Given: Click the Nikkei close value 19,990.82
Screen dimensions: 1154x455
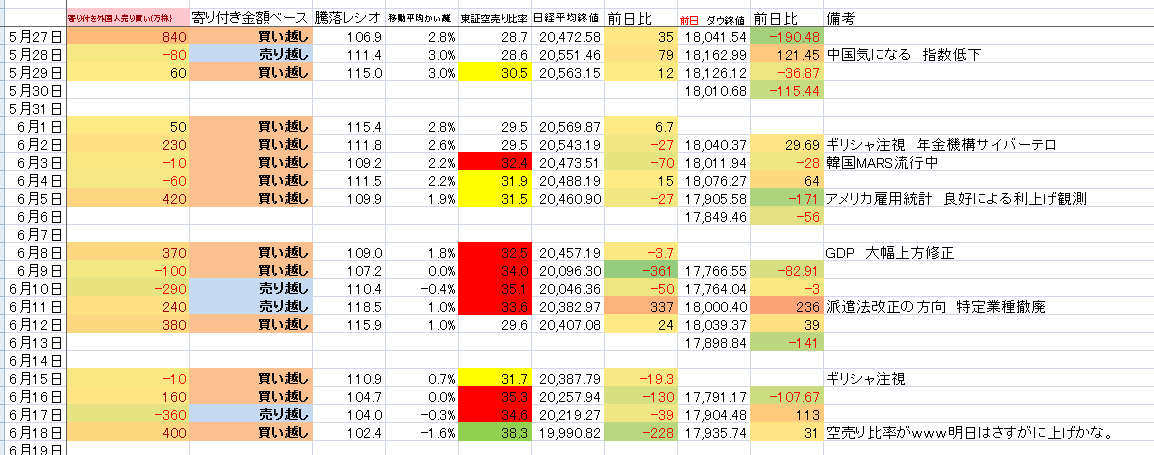Looking at the screenshot, I should (569, 432).
